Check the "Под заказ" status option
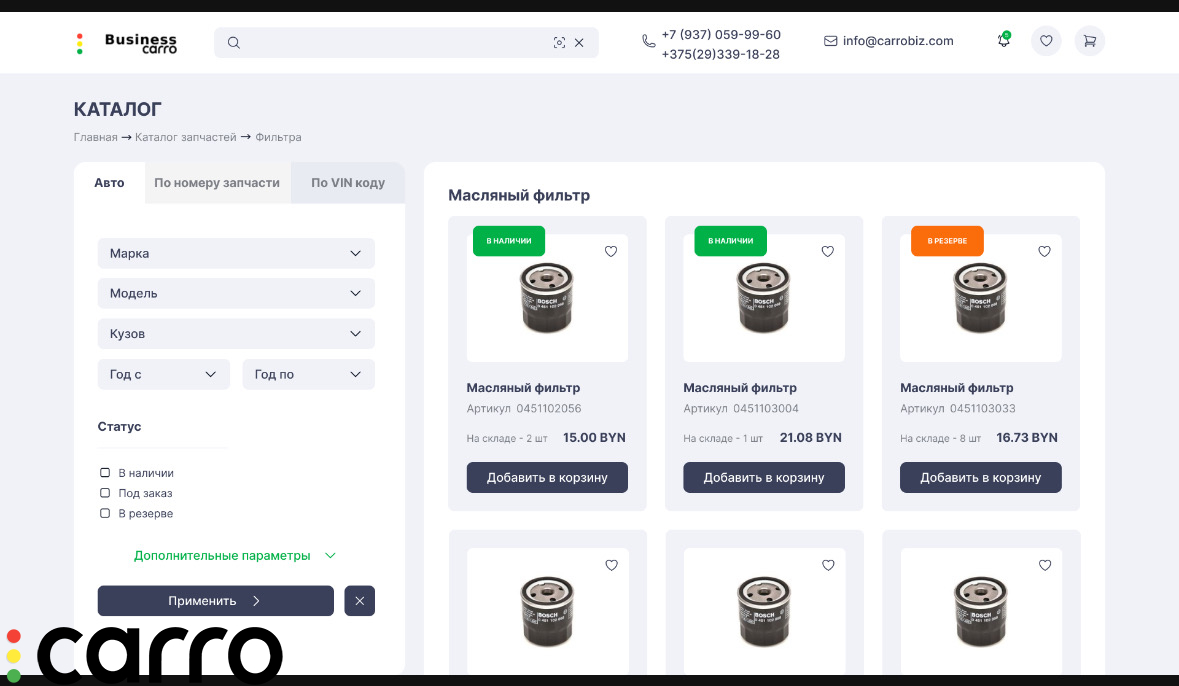The width and height of the screenshot is (1179, 686). pyautogui.click(x=105, y=493)
